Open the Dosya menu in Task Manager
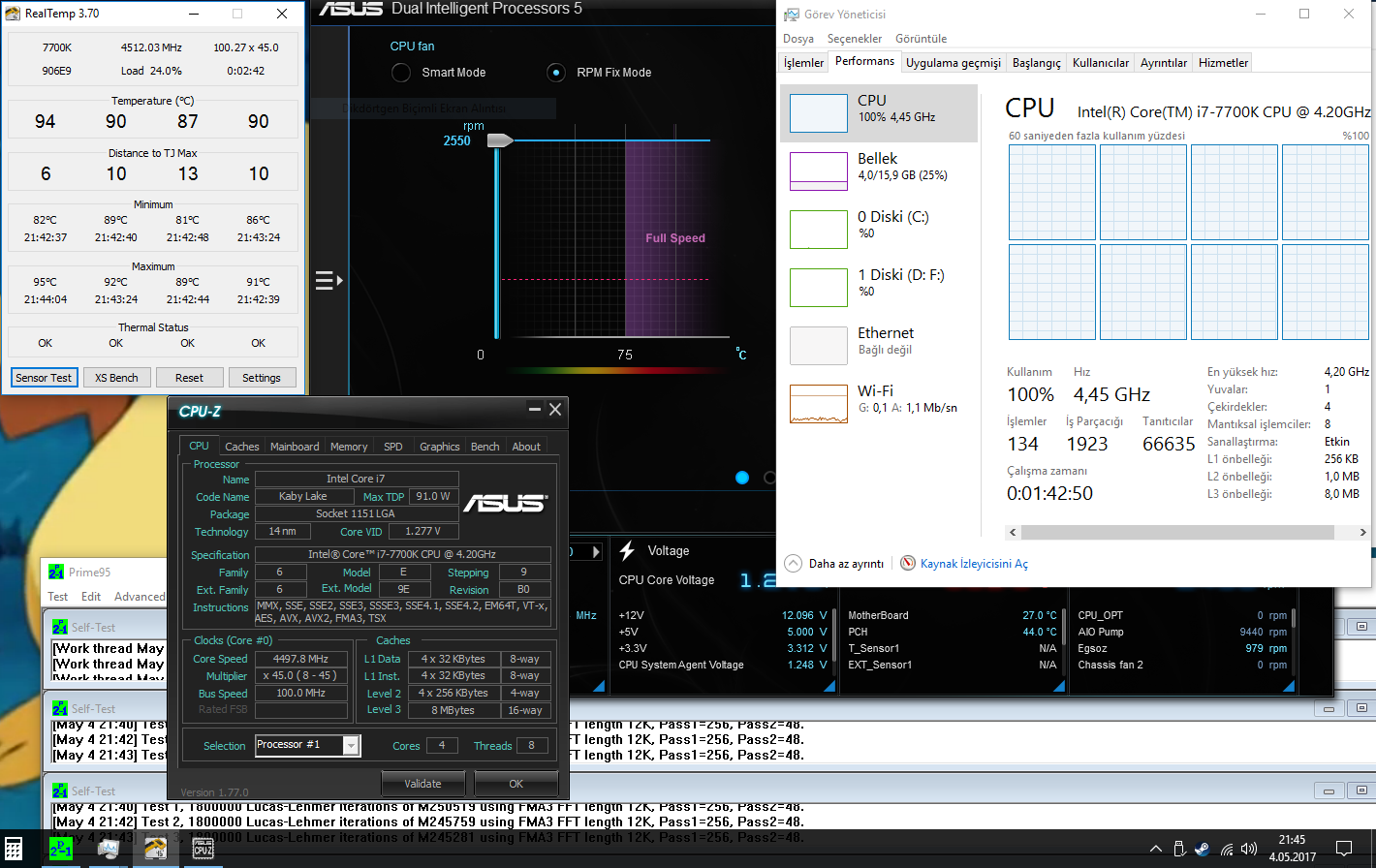The height and width of the screenshot is (868, 1376). tap(798, 39)
